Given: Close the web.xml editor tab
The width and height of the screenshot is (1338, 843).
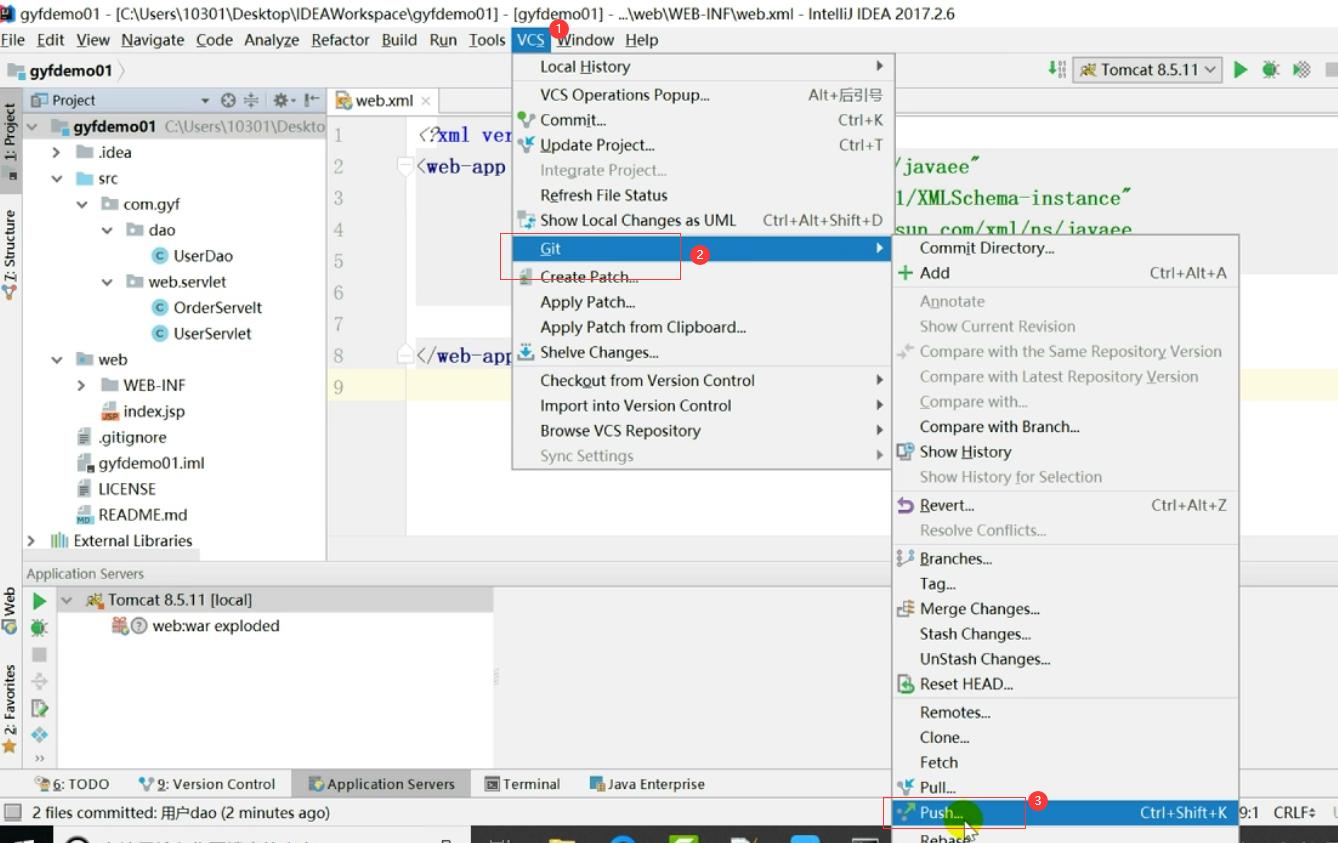Looking at the screenshot, I should [x=425, y=100].
